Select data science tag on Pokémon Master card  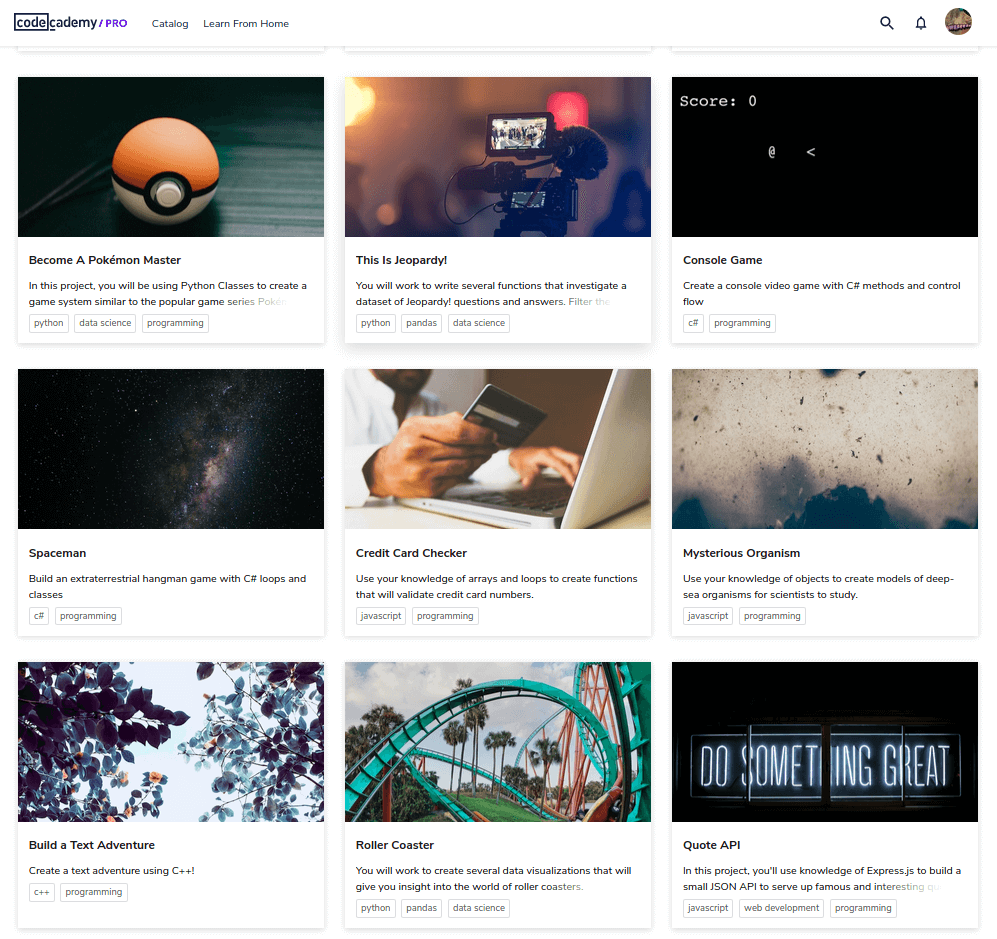[105, 323]
